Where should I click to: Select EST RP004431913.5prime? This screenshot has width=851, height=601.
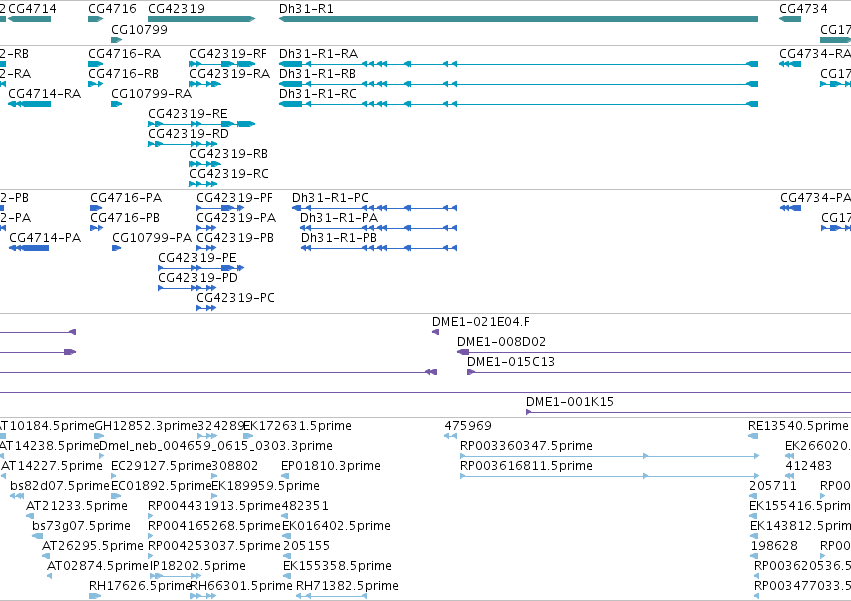click(x=214, y=506)
